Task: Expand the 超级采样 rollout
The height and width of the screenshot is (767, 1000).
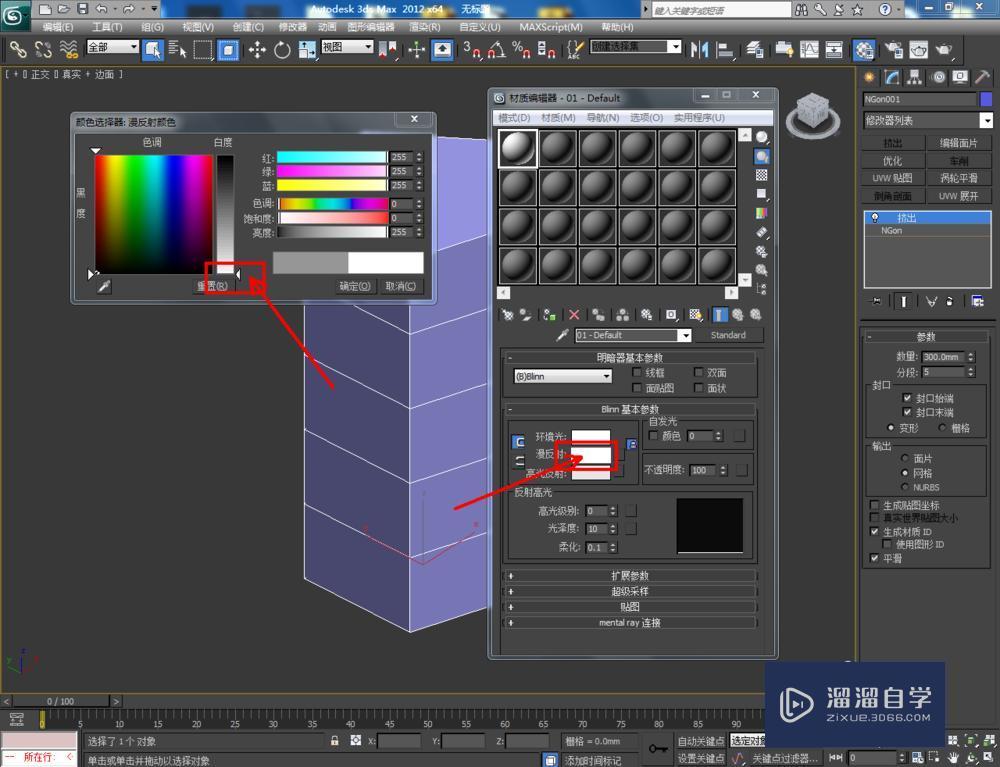Action: coord(630,592)
